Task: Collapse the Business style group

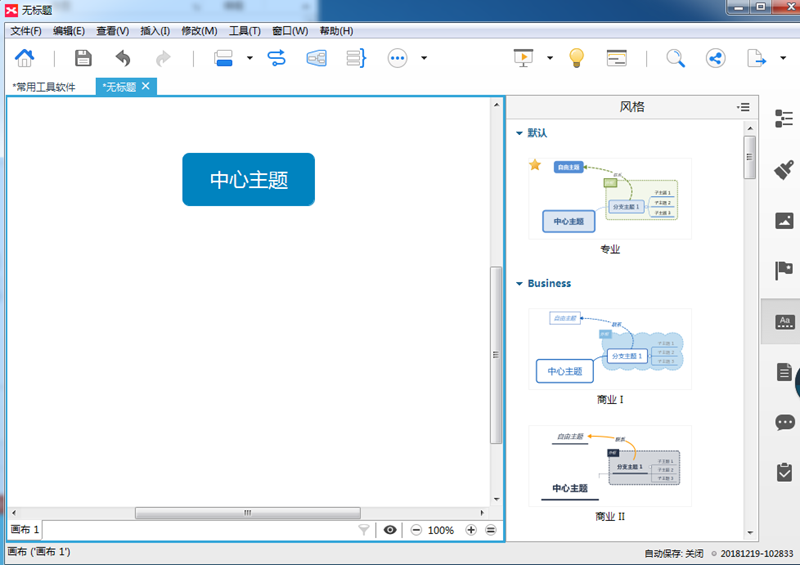Action: pos(519,284)
